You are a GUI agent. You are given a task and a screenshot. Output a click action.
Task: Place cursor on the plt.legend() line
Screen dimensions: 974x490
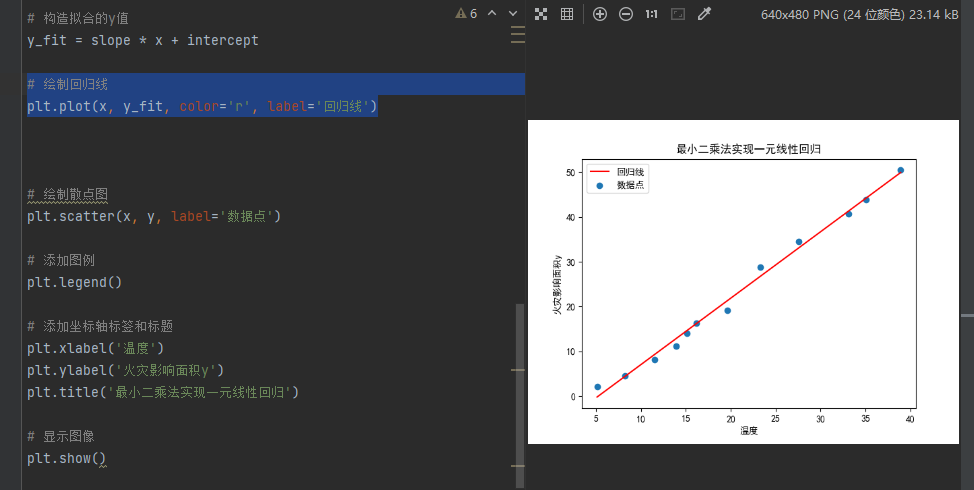74,282
